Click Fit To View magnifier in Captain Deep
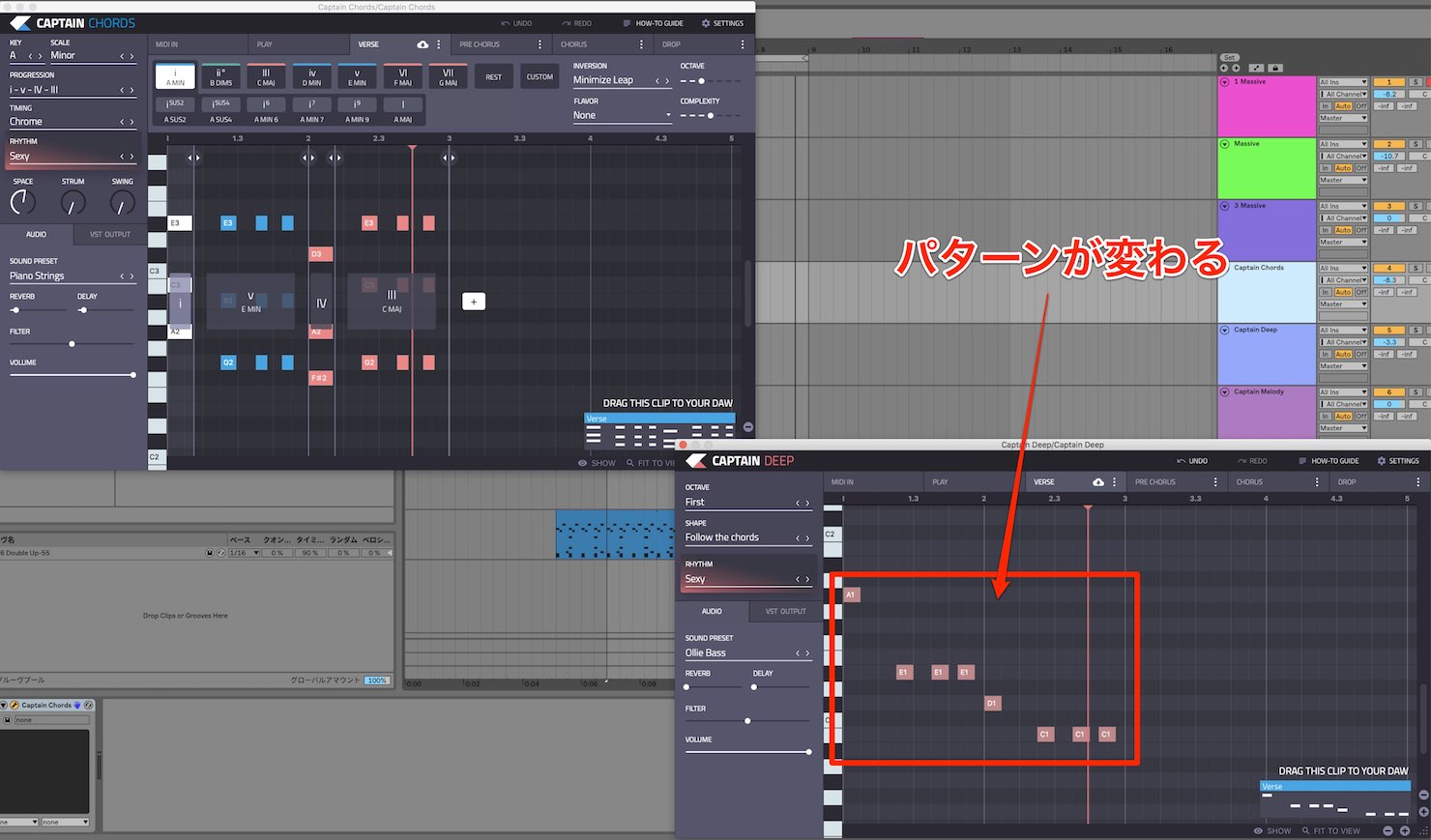The height and width of the screenshot is (840, 1431). pyautogui.click(x=1306, y=830)
